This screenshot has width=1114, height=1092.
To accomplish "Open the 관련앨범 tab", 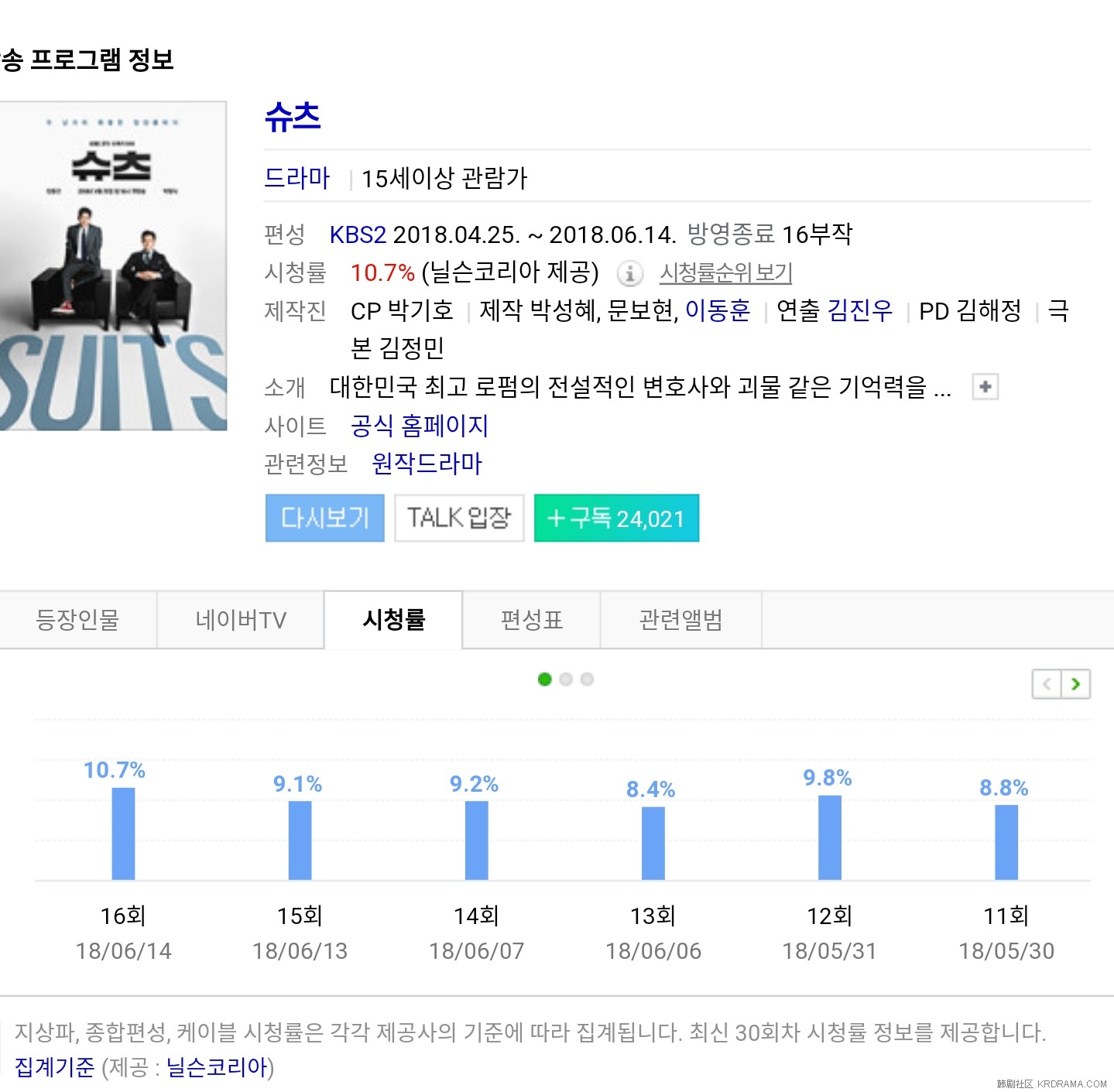I will tap(681, 620).
